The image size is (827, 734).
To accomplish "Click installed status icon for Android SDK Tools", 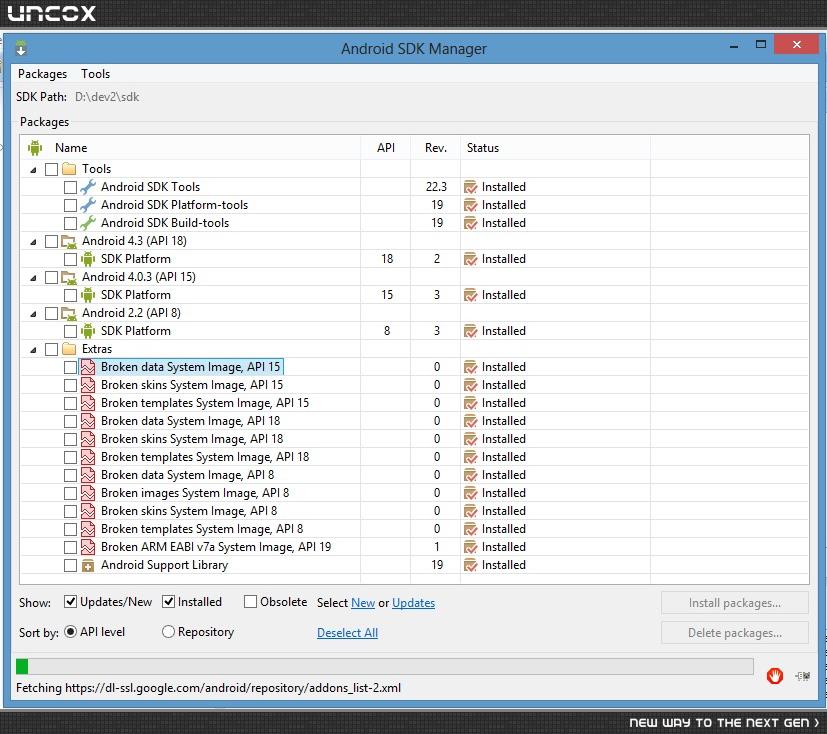I will 470,187.
